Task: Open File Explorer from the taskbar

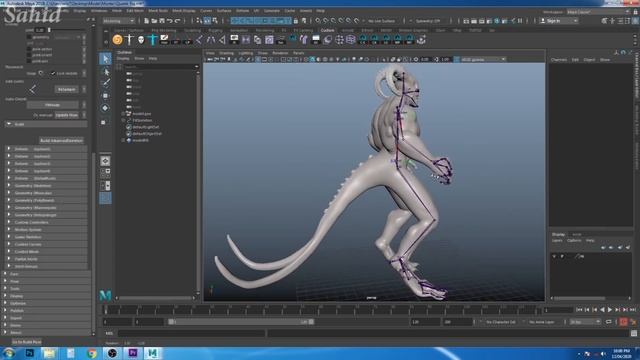Action: 50,353
